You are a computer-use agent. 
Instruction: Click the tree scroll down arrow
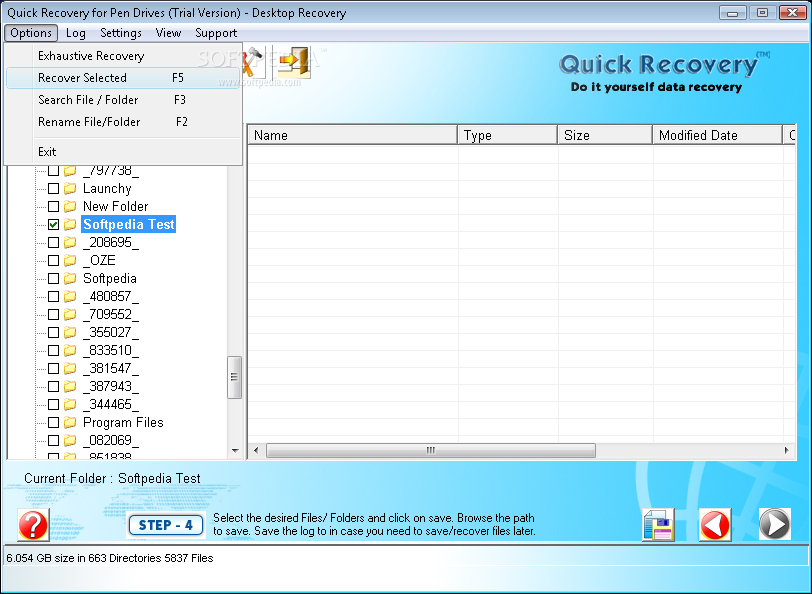(235, 451)
